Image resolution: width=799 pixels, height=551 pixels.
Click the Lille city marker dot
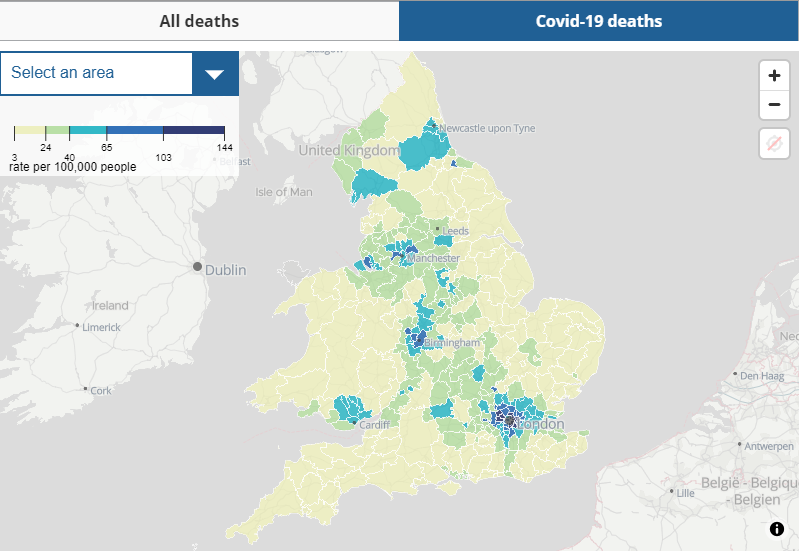tap(671, 491)
